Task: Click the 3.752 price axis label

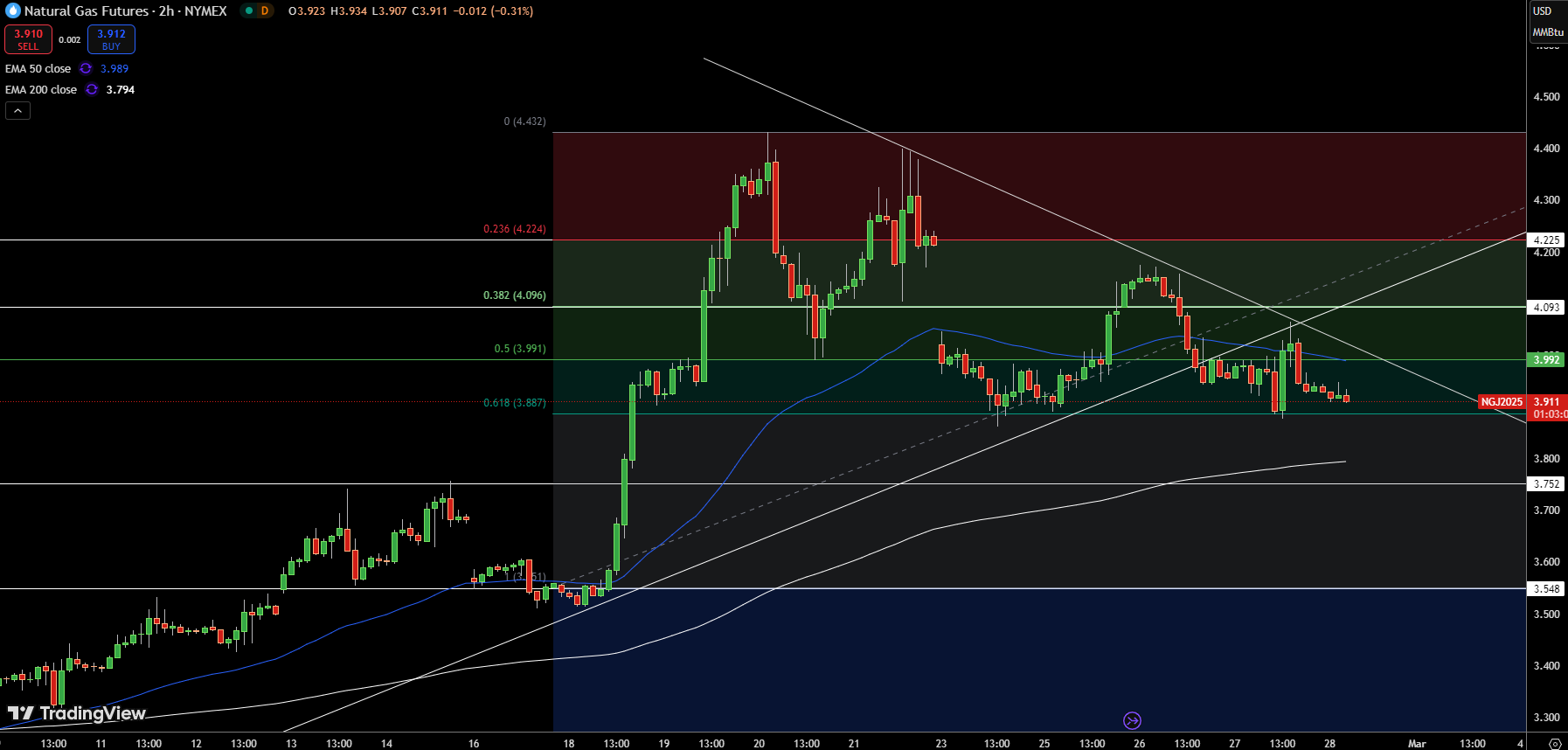Action: click(1546, 483)
